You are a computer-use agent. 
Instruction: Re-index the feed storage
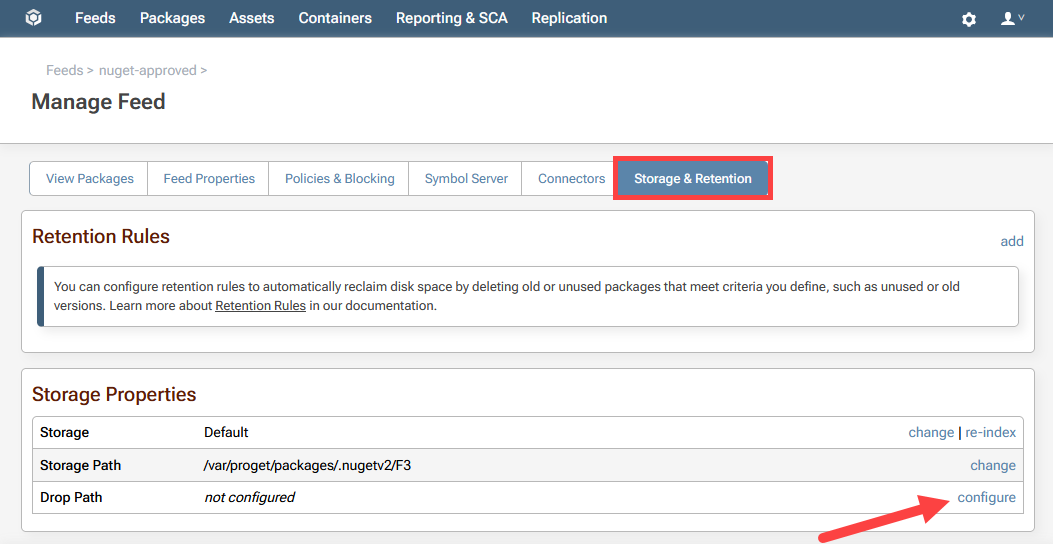(990, 432)
